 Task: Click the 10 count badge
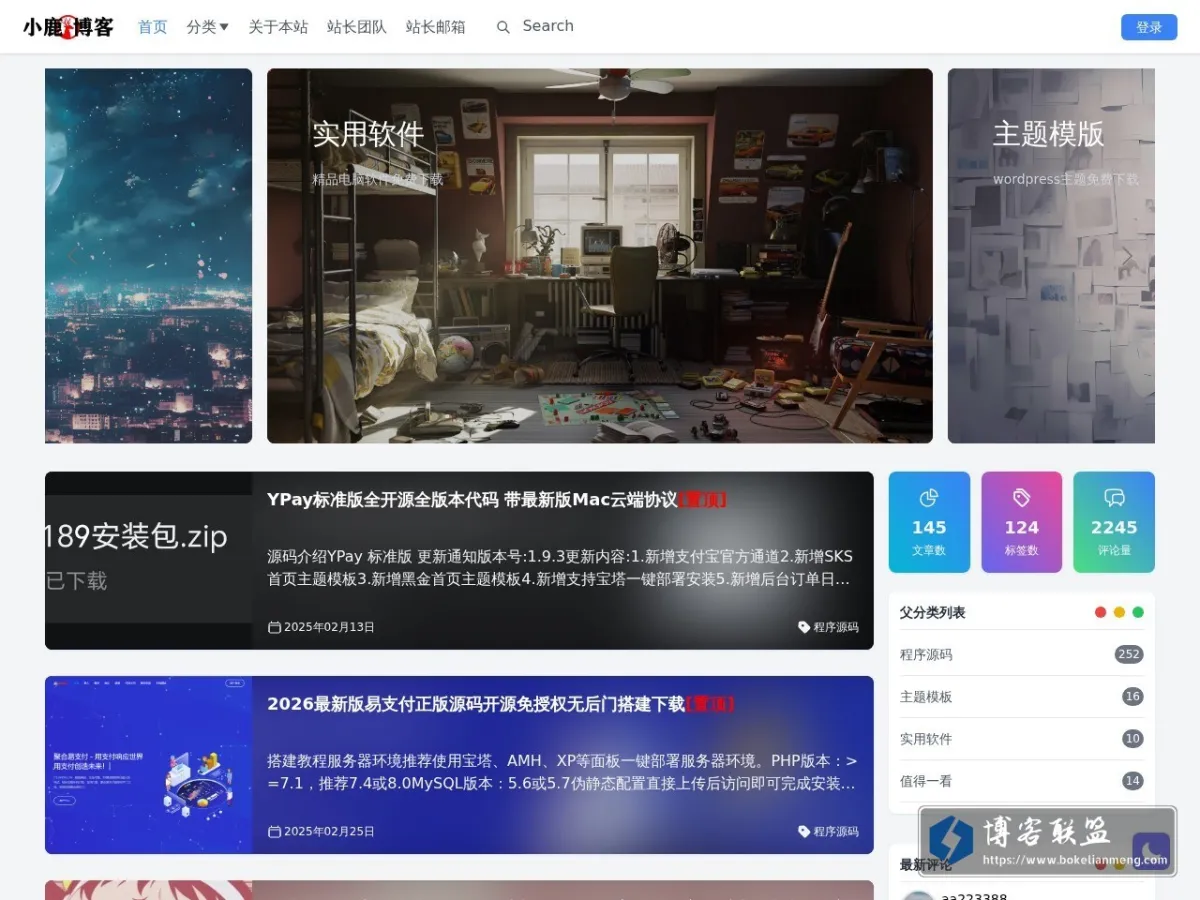tap(1132, 738)
